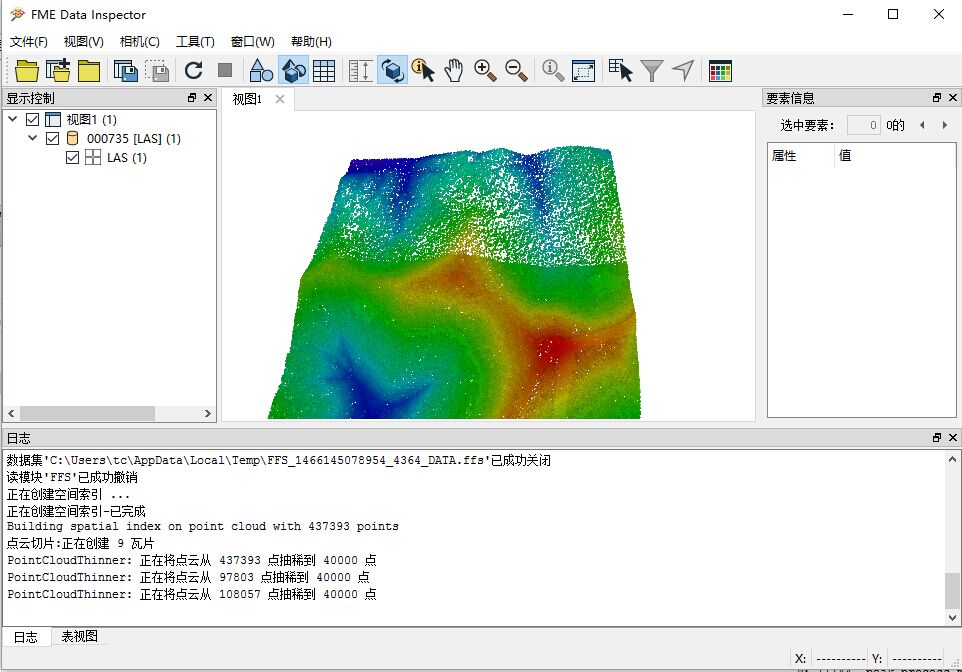Click the measure arrow toolbar icon
The width and height of the screenshot is (962, 672).
coord(683,71)
